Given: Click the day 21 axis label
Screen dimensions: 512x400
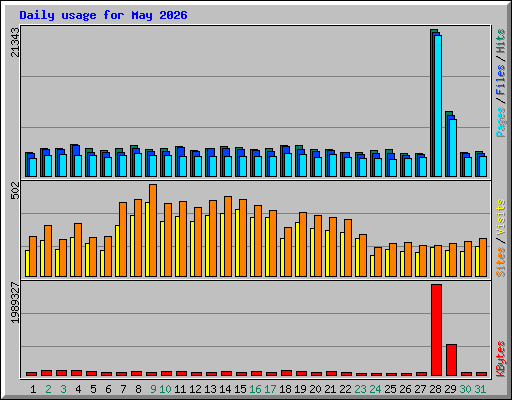Looking at the screenshot, I should tap(330, 389).
